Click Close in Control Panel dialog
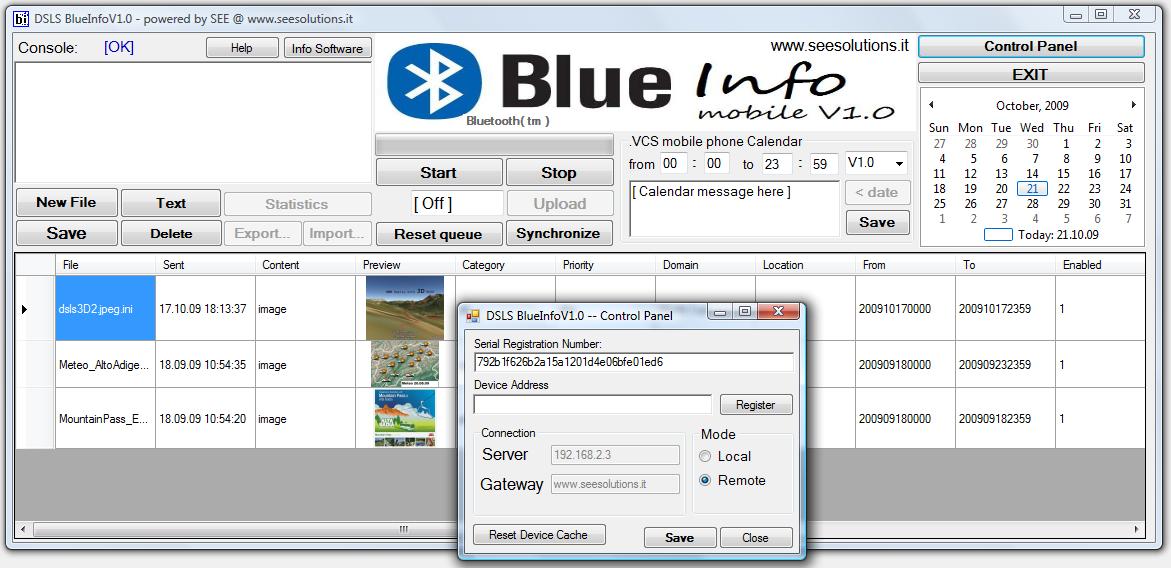Viewport: 1171px width, 568px height. 756,537
